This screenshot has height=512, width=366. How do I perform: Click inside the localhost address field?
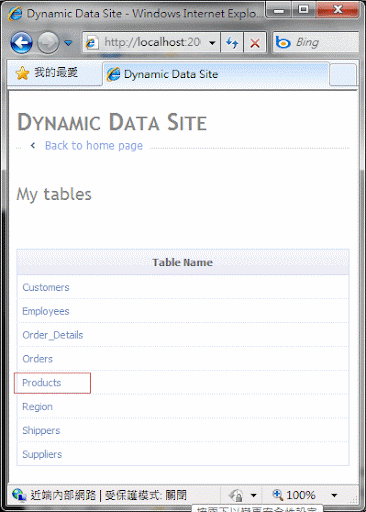pos(152,42)
